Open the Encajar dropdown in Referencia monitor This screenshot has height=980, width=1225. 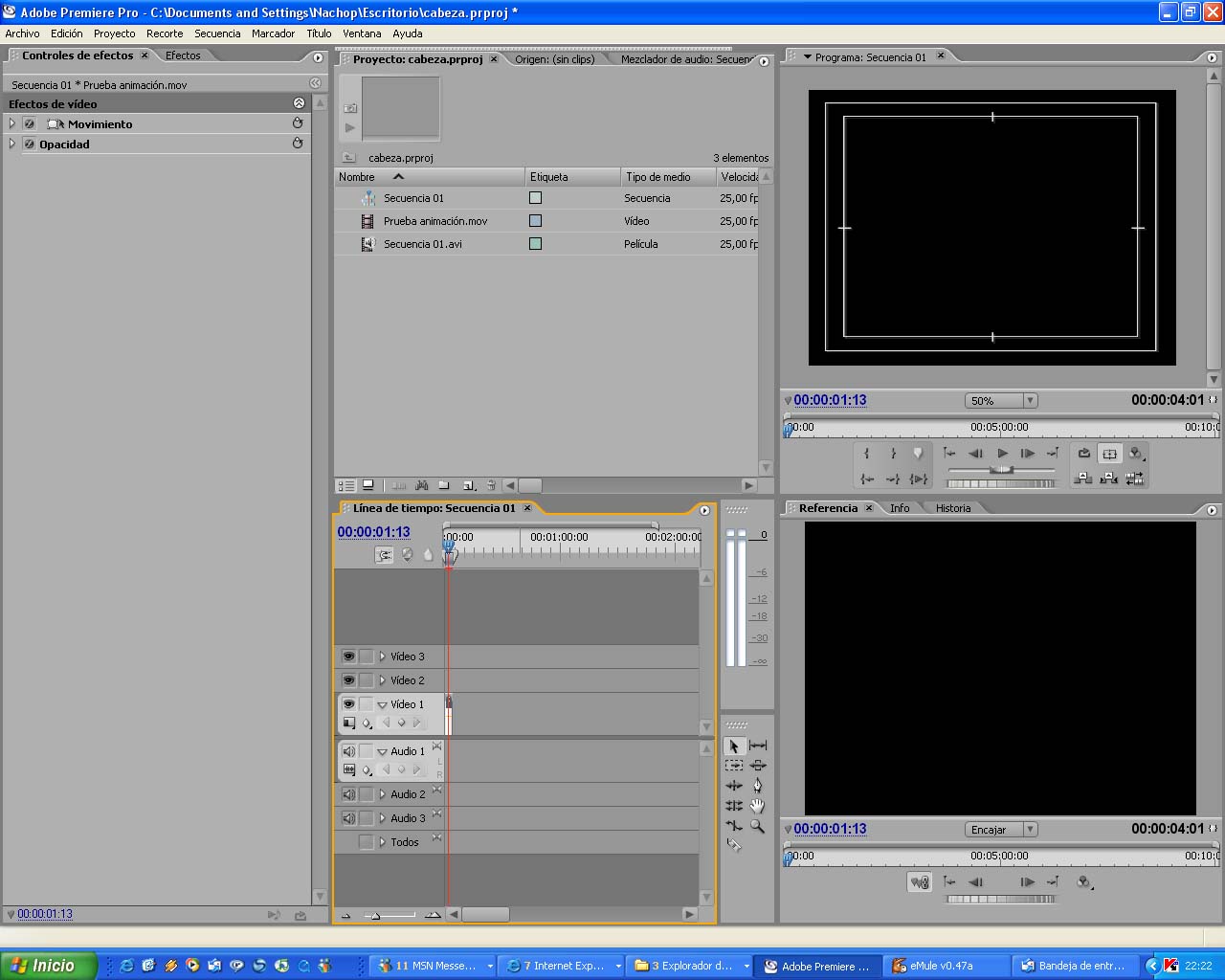tap(1001, 830)
